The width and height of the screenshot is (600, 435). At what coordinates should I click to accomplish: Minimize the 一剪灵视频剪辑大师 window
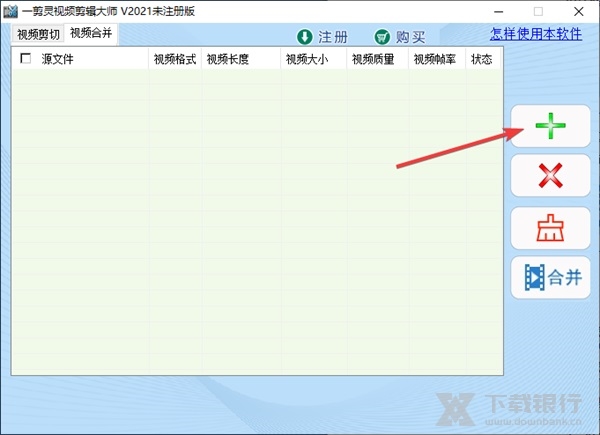coord(498,11)
